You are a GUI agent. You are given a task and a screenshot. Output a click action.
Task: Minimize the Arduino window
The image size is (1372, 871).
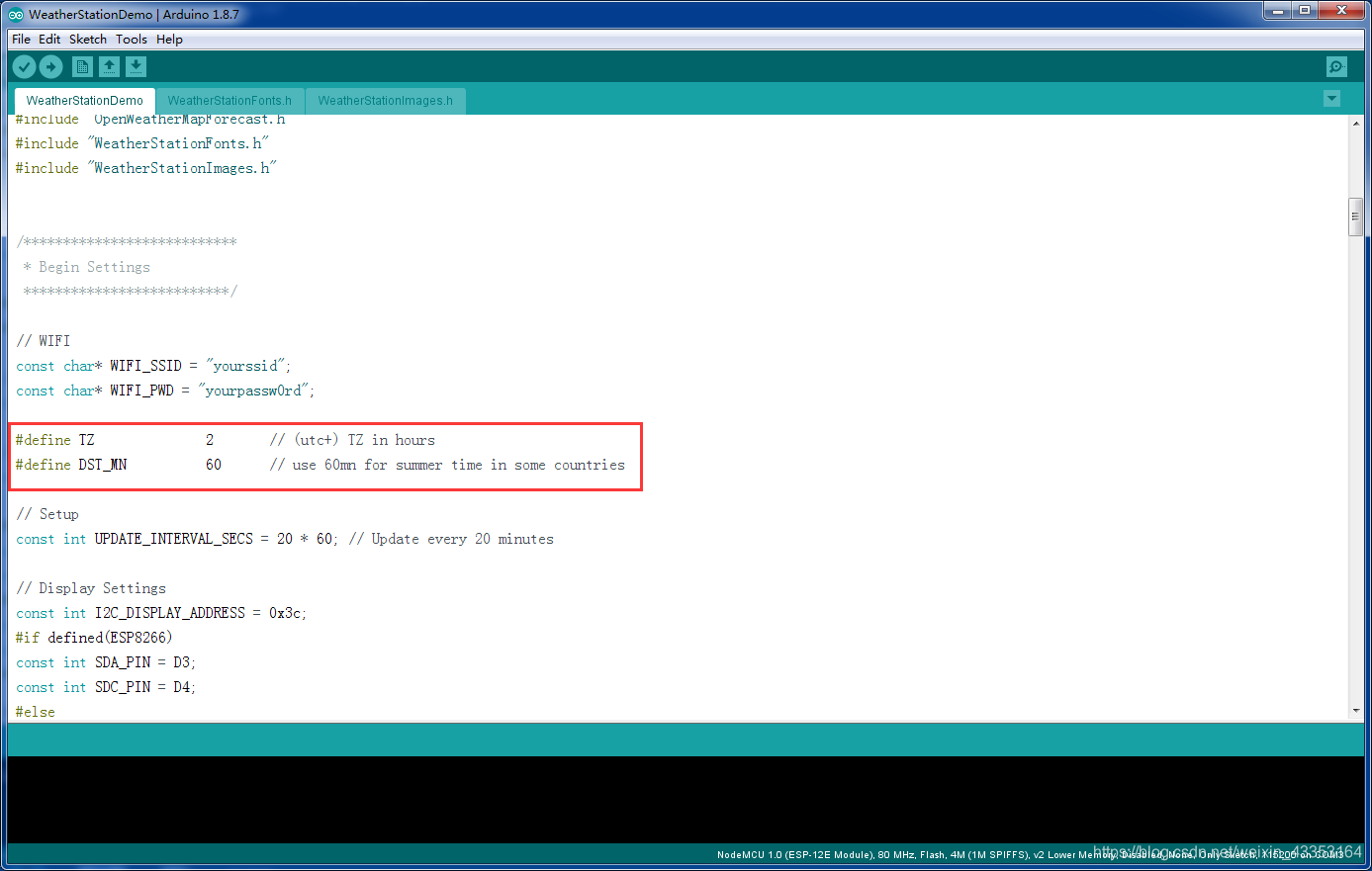(1278, 10)
